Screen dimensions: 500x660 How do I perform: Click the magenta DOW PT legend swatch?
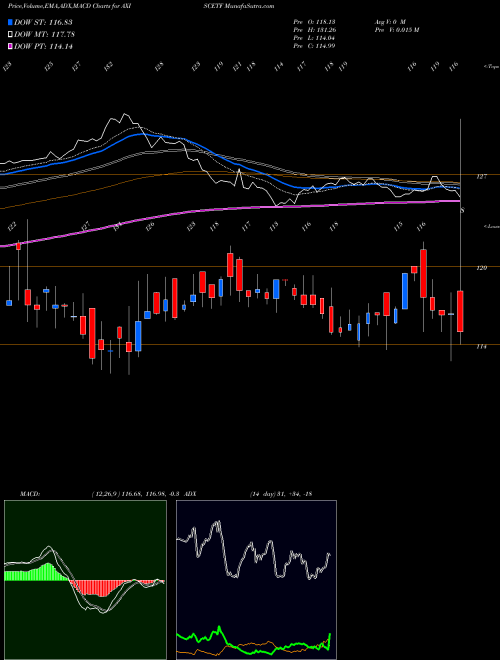[11, 47]
